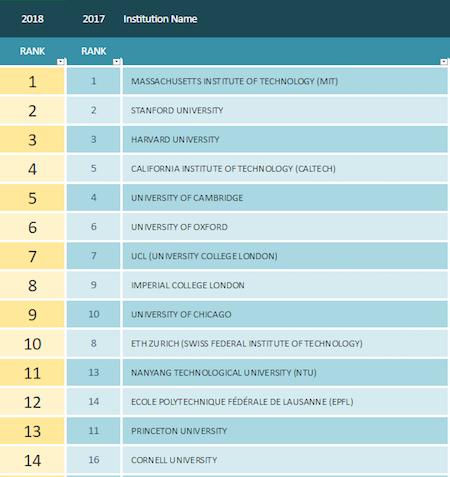This screenshot has height=477, width=450.
Task: Select the Massachusetts Institute of Technology cell
Action: point(285,81)
